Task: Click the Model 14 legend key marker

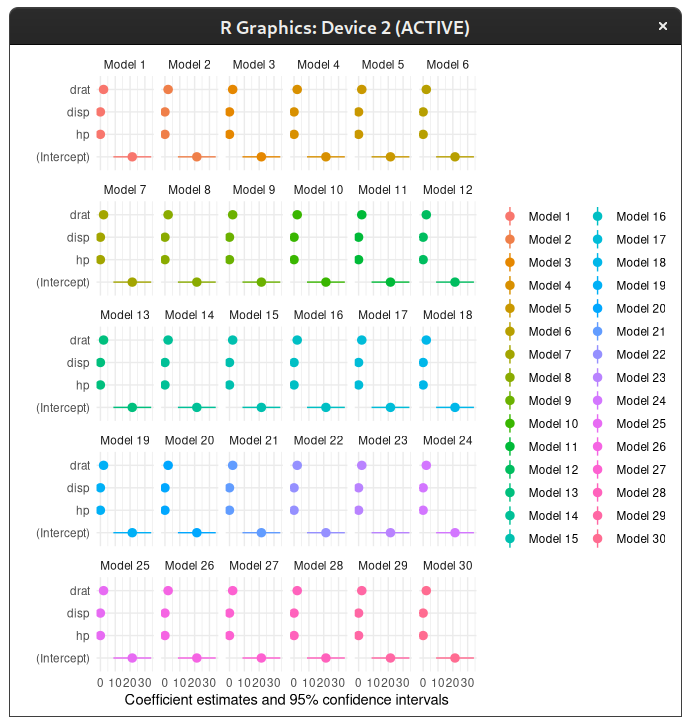Action: 510,516
